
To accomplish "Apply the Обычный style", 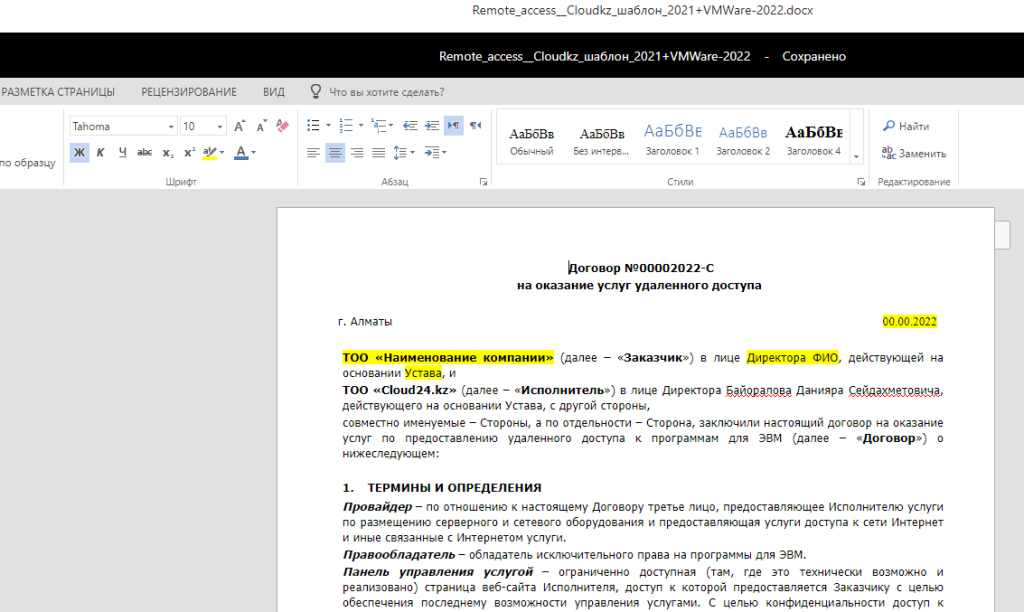I will click(x=532, y=138).
